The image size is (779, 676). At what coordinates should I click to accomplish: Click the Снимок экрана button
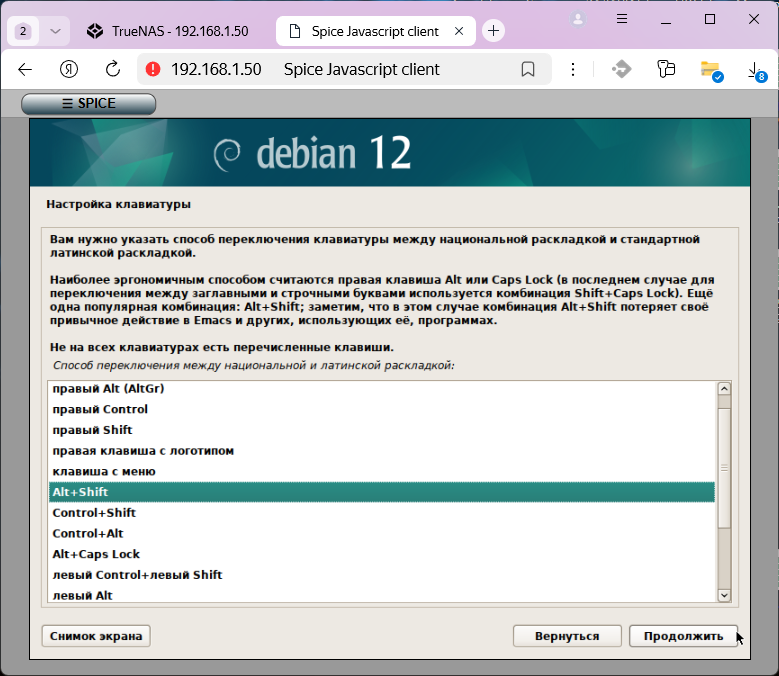pyautogui.click(x=96, y=636)
